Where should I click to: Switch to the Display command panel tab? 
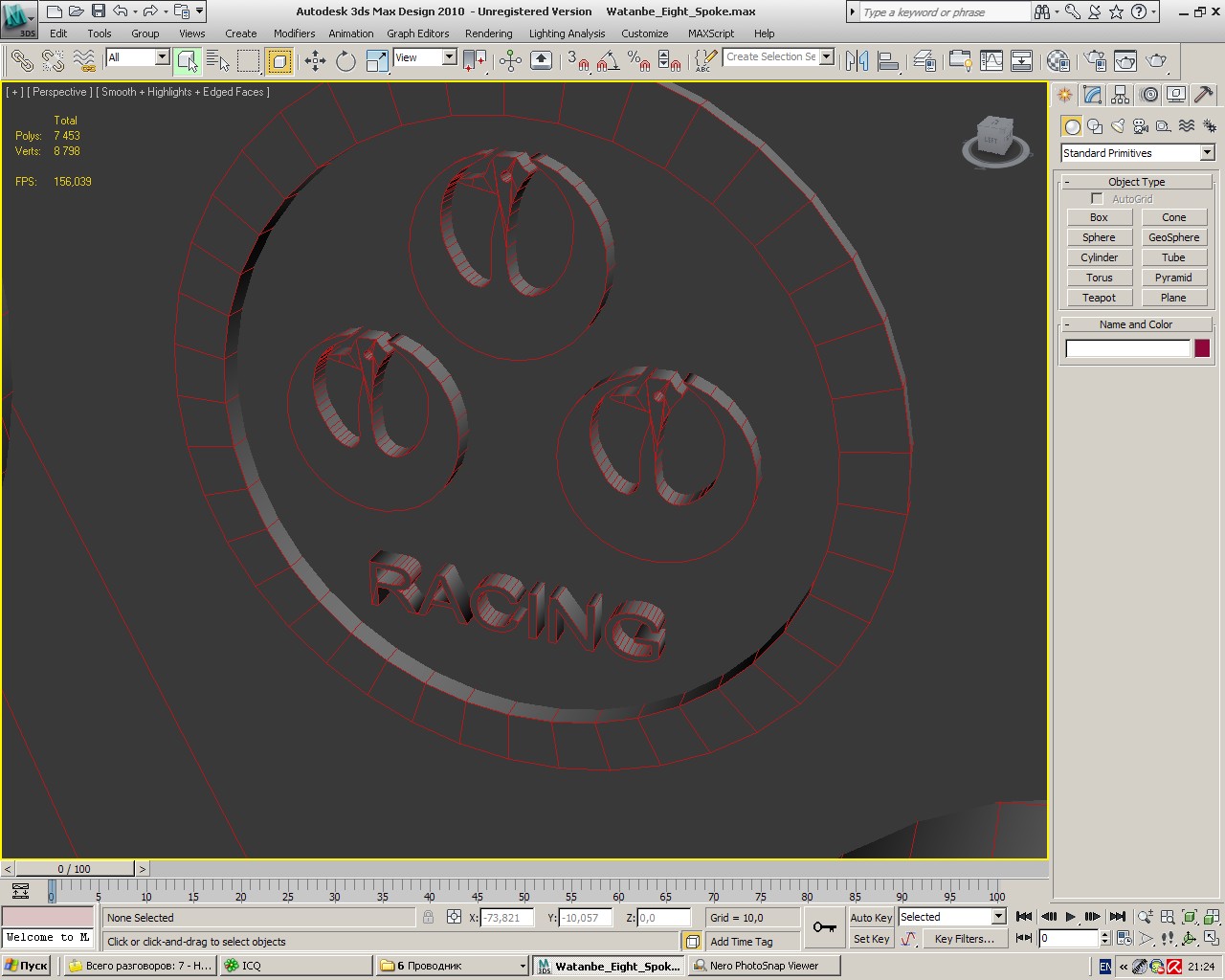pos(1176,95)
